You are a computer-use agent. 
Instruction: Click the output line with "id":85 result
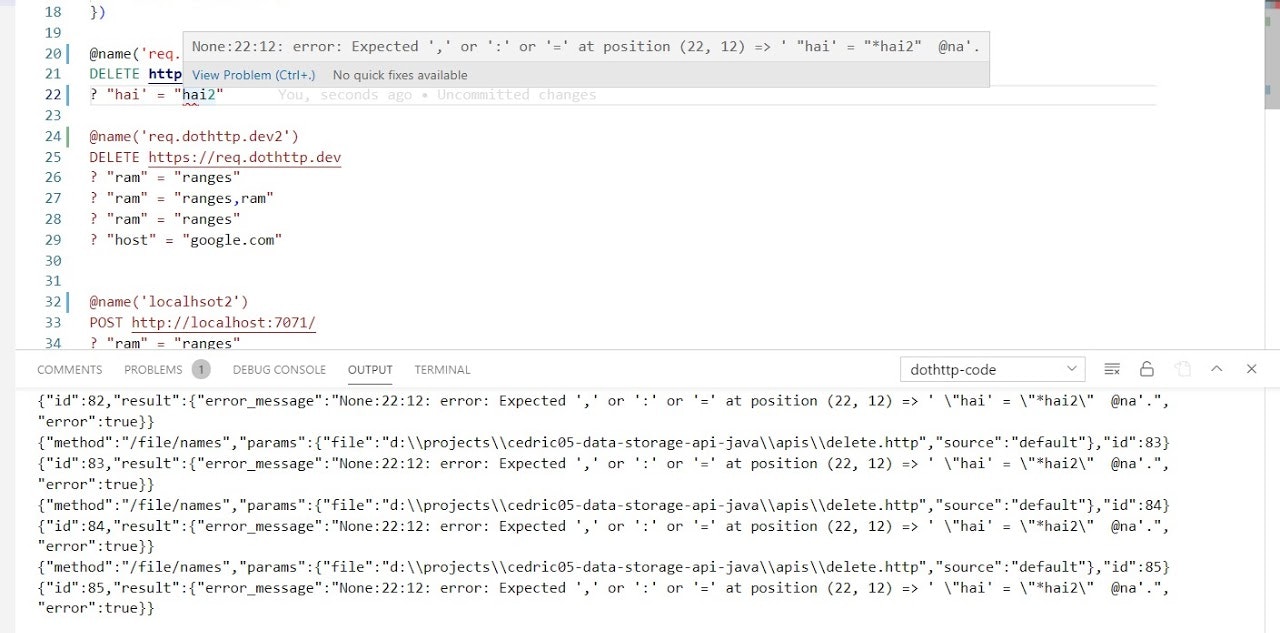[603, 598]
